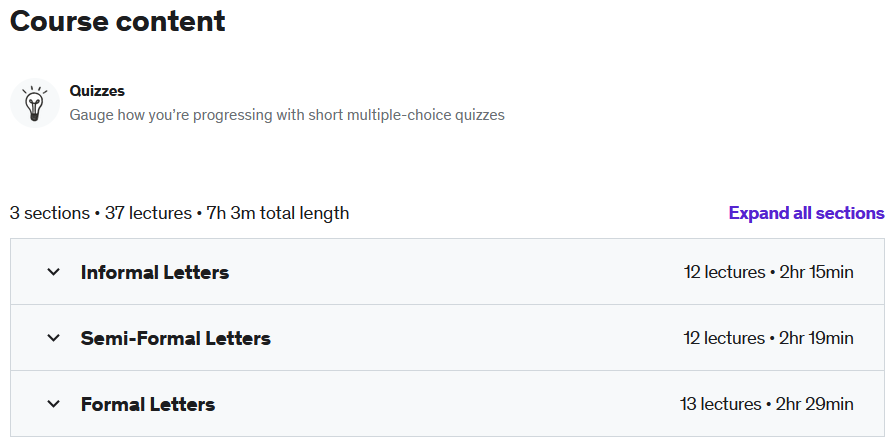Open the Informal Letters section title
The height and width of the screenshot is (448, 894).
tap(155, 272)
